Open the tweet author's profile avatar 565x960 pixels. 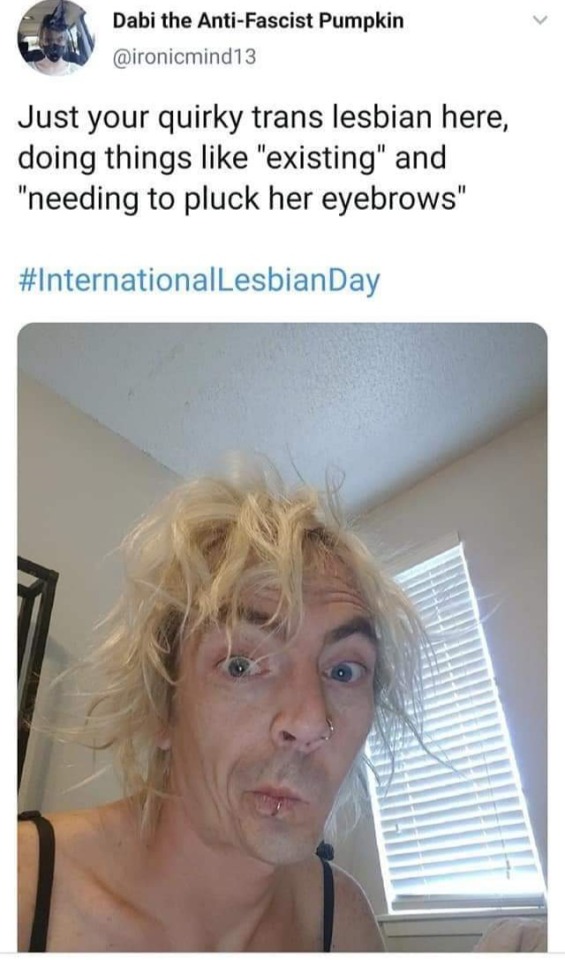(x=56, y=38)
